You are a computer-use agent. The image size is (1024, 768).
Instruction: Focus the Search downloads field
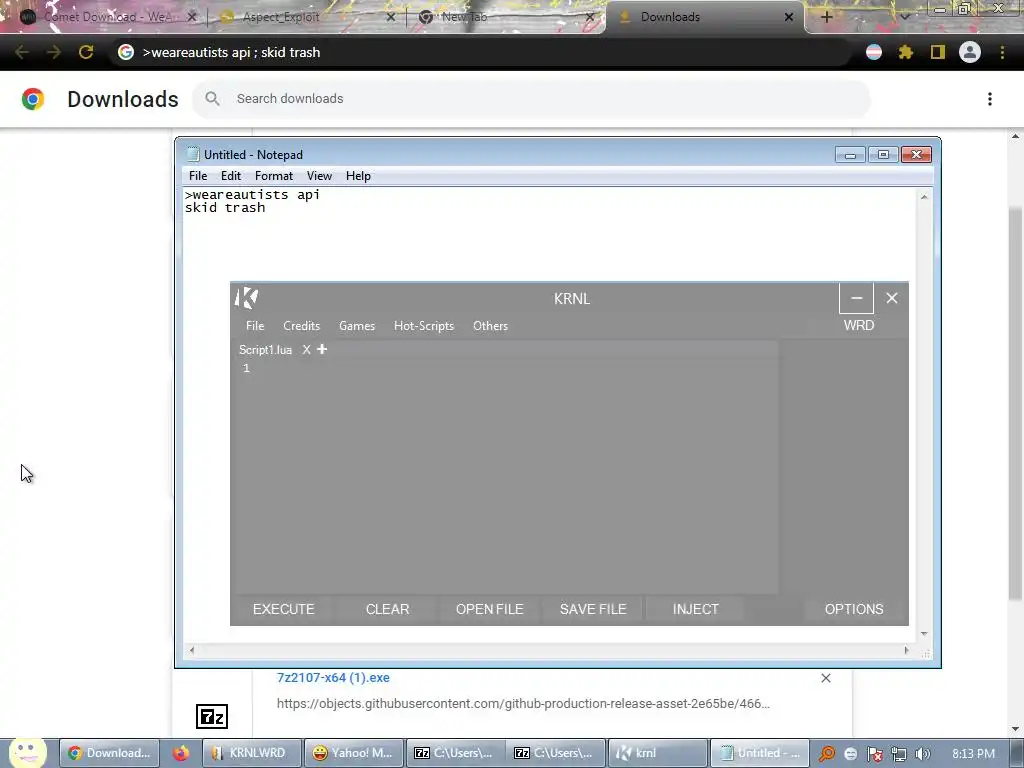point(531,99)
